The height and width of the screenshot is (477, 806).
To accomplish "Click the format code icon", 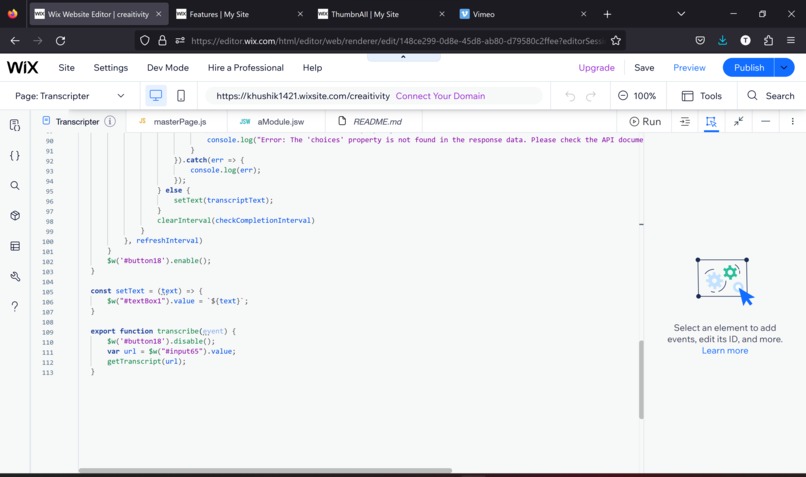I will tap(685, 121).
